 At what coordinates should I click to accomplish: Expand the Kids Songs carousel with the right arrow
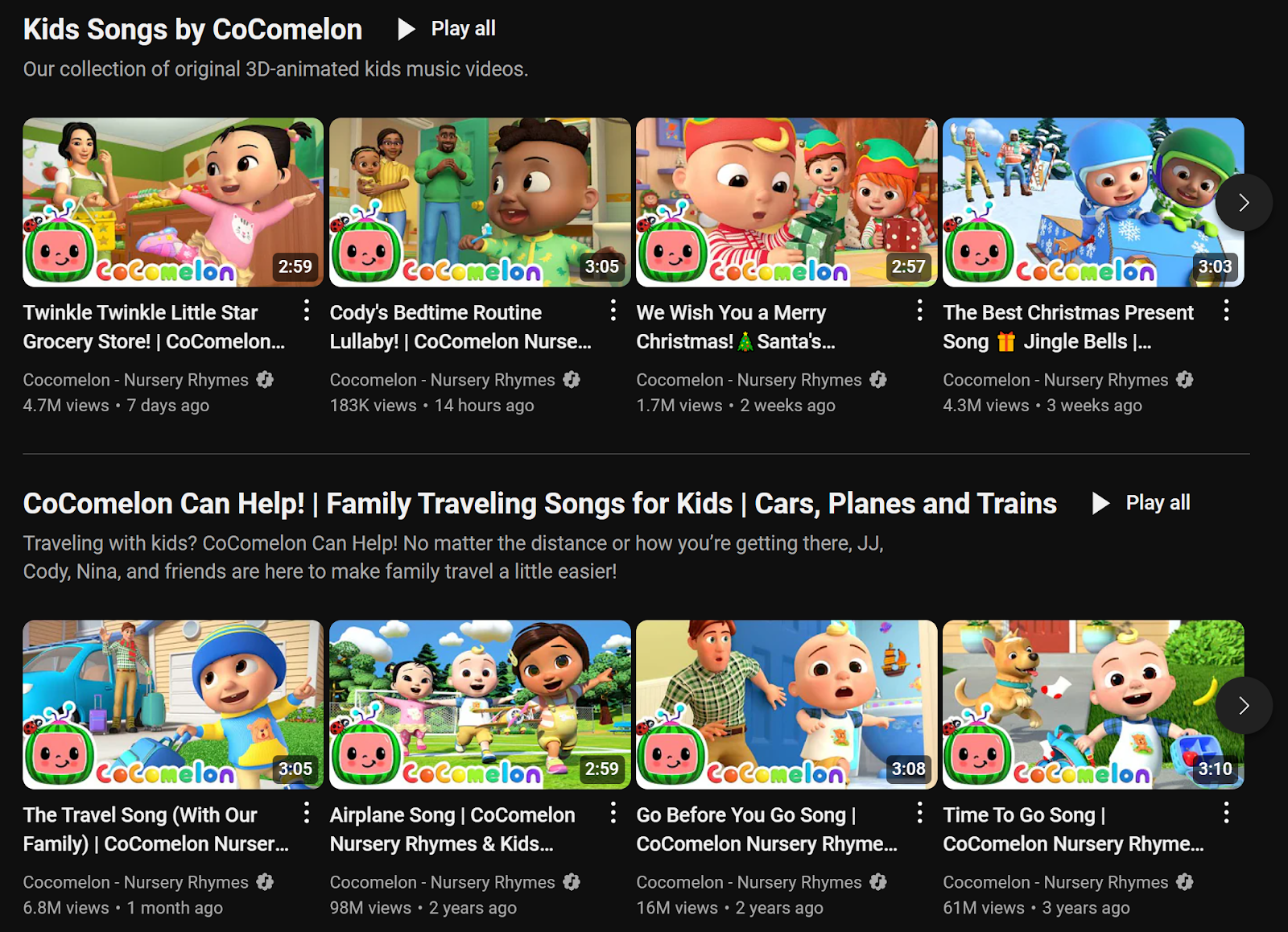[x=1245, y=203]
